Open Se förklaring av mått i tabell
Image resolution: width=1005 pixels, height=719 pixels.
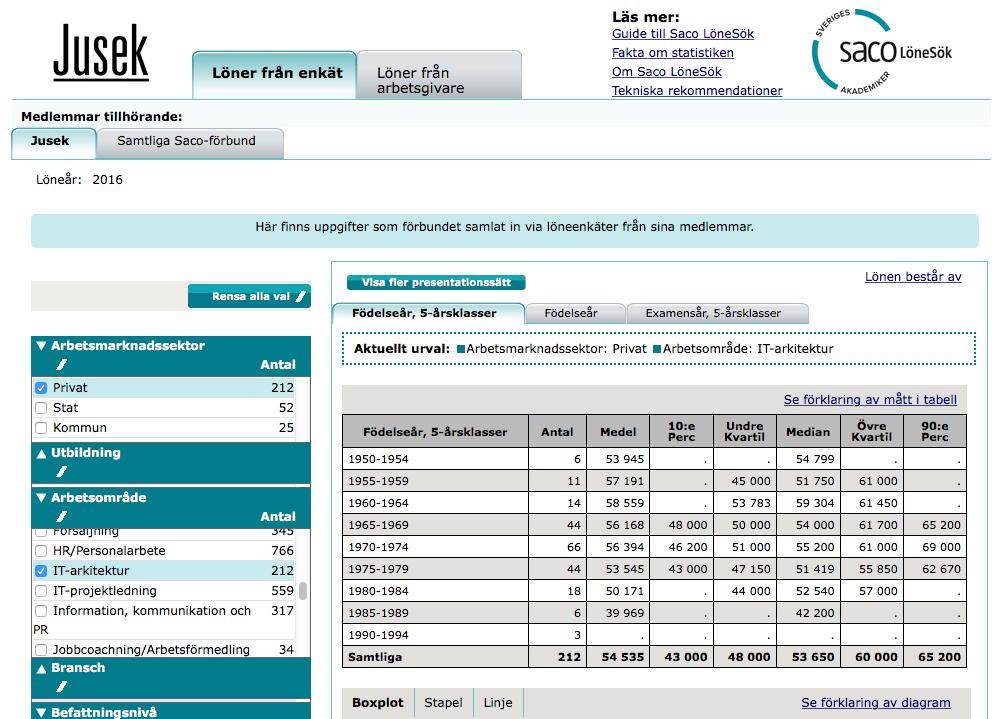click(x=870, y=399)
